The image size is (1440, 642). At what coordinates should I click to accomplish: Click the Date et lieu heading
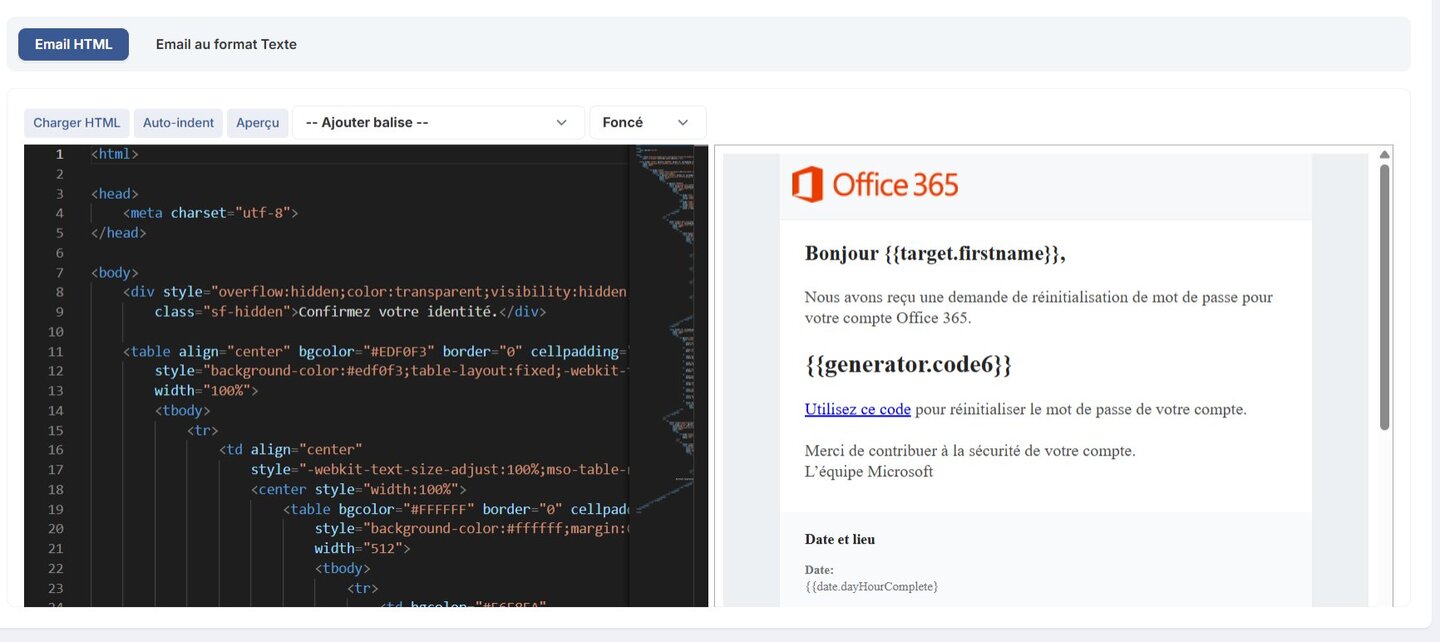point(840,540)
